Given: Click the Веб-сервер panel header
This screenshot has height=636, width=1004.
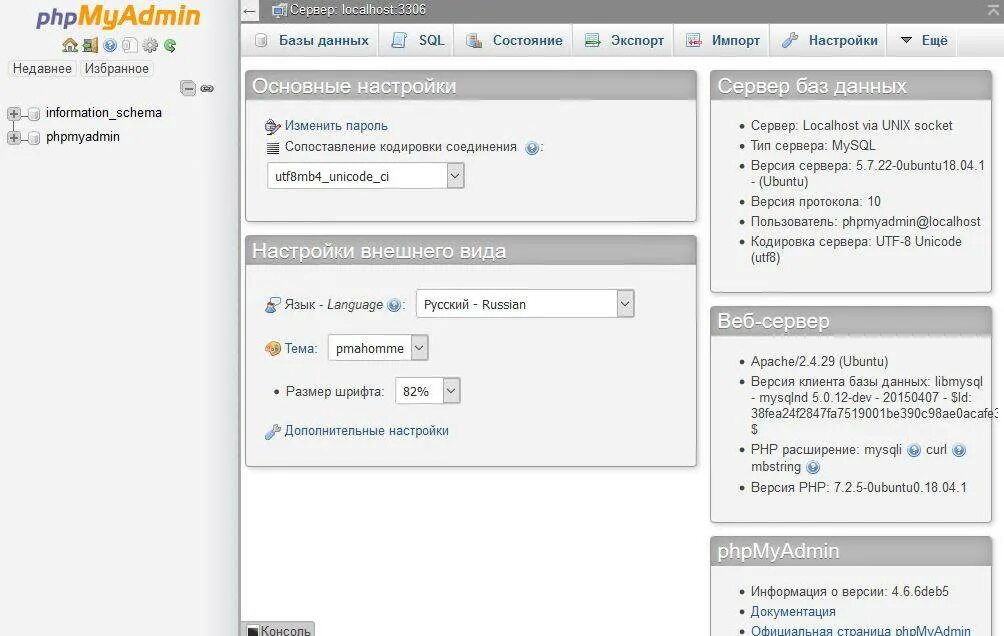Looking at the screenshot, I should pyautogui.click(x=850, y=321).
